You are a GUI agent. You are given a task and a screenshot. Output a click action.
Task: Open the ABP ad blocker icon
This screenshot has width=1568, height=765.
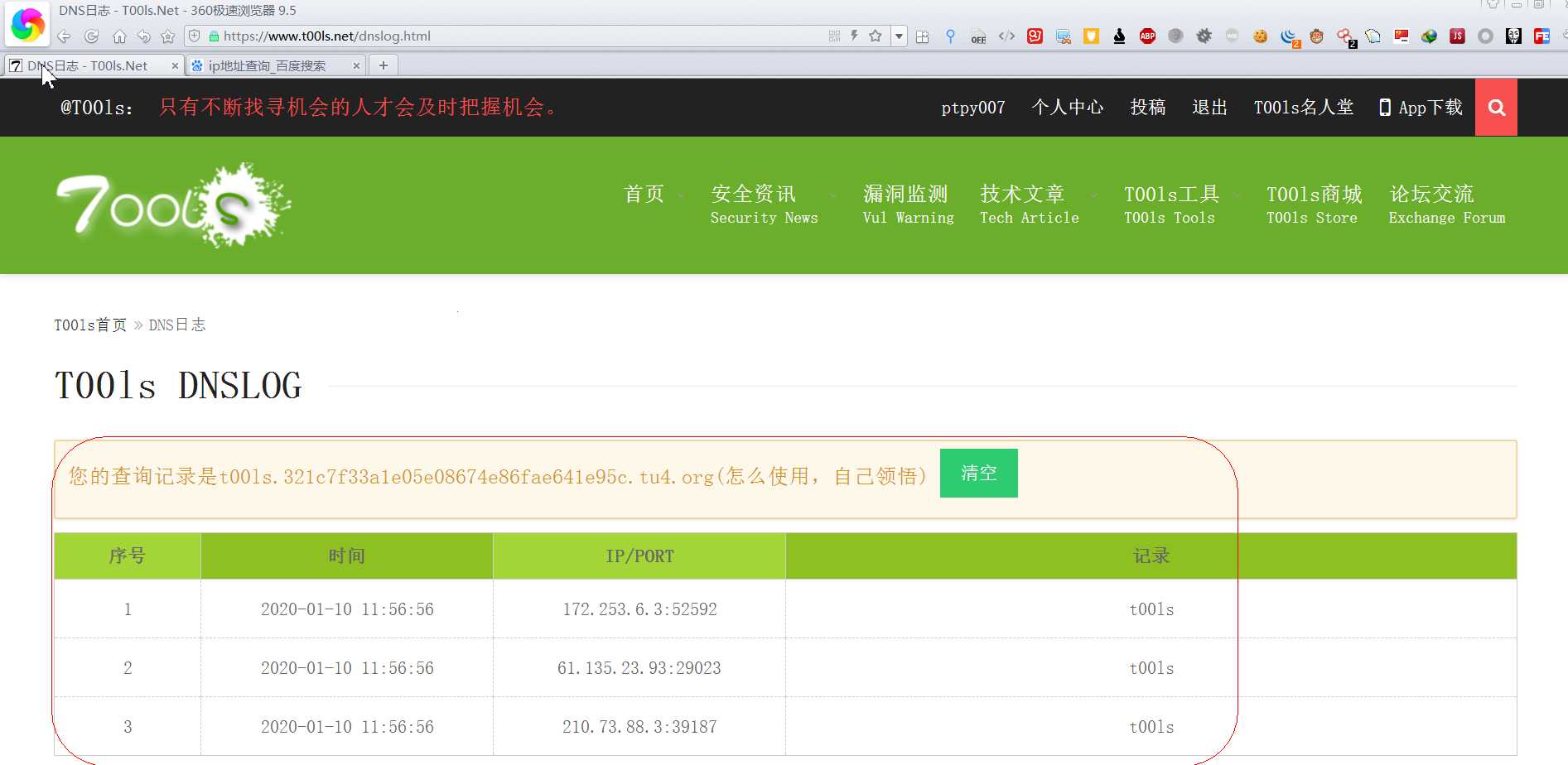1148,36
